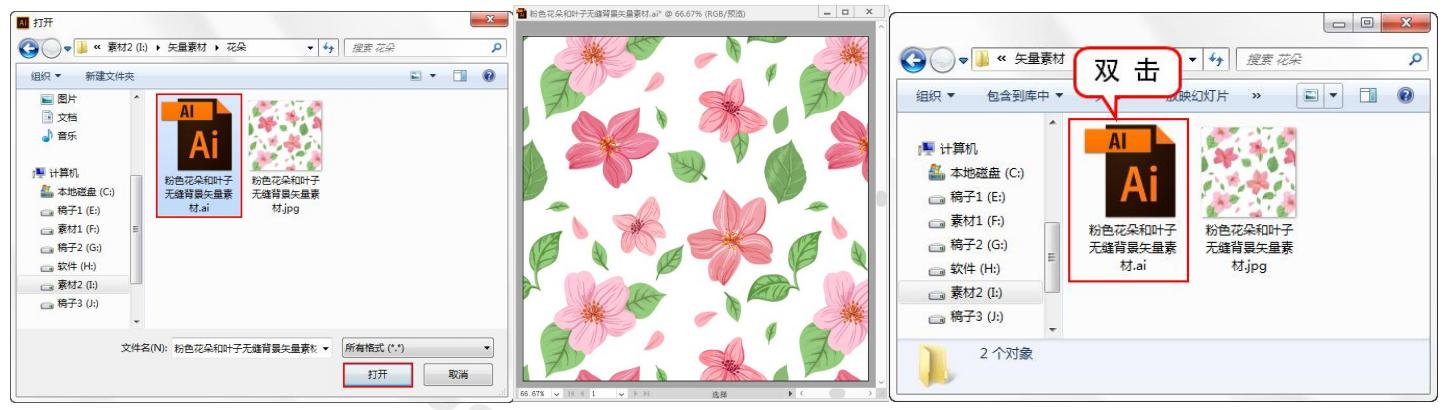The width and height of the screenshot is (1447, 410).
Task: Select the .ai file in Open dialog
Action: coord(198,156)
